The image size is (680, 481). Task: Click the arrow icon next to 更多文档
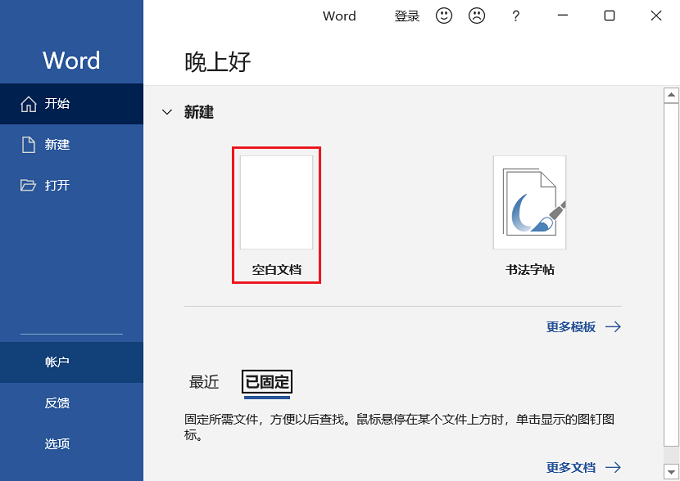[613, 467]
